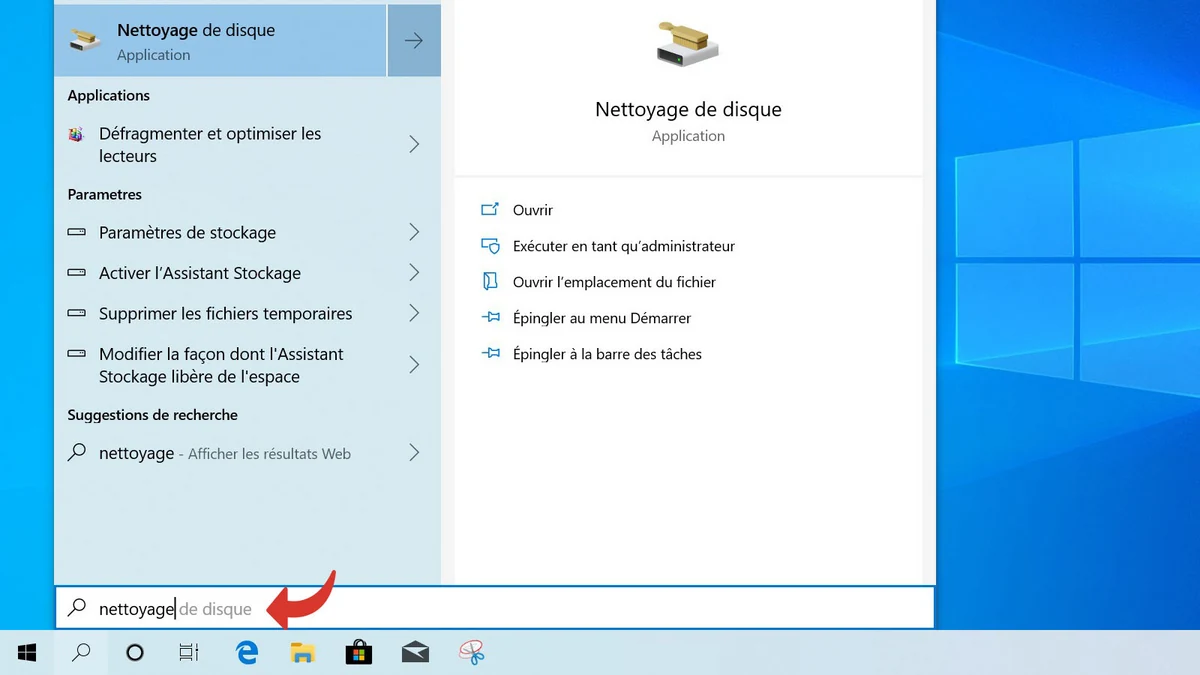The height and width of the screenshot is (675, 1200).
Task: Click the magnifier icon in the search box
Action: [77, 608]
